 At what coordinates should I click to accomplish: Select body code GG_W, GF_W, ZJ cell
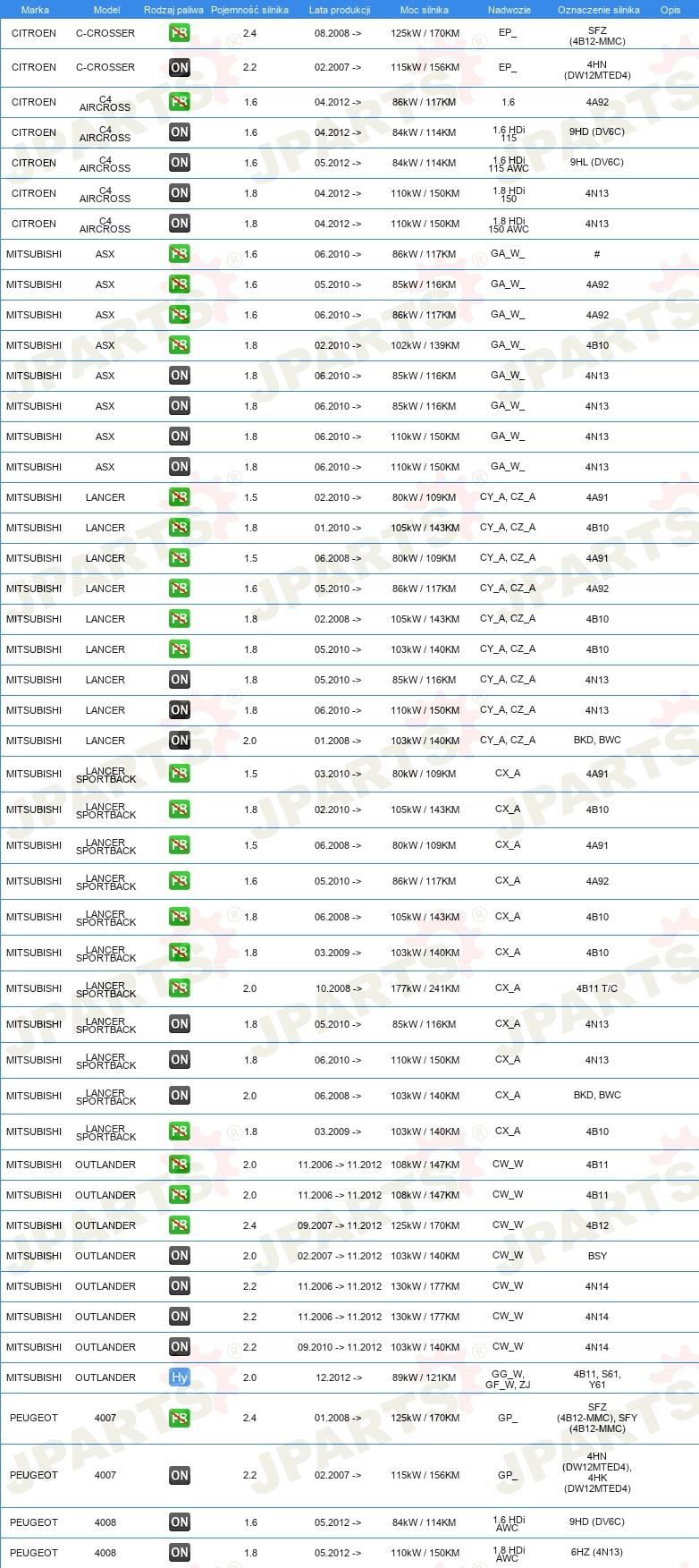[508, 1378]
